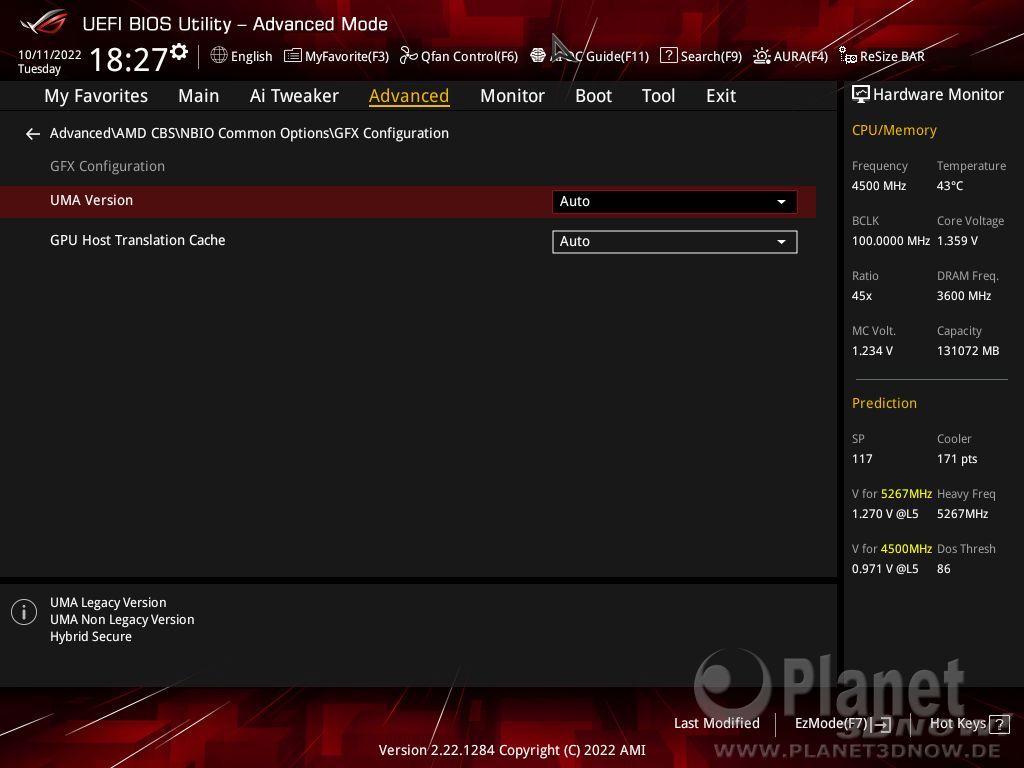This screenshot has height=768, width=1024.
Task: Switch to the Main tab
Action: point(199,96)
